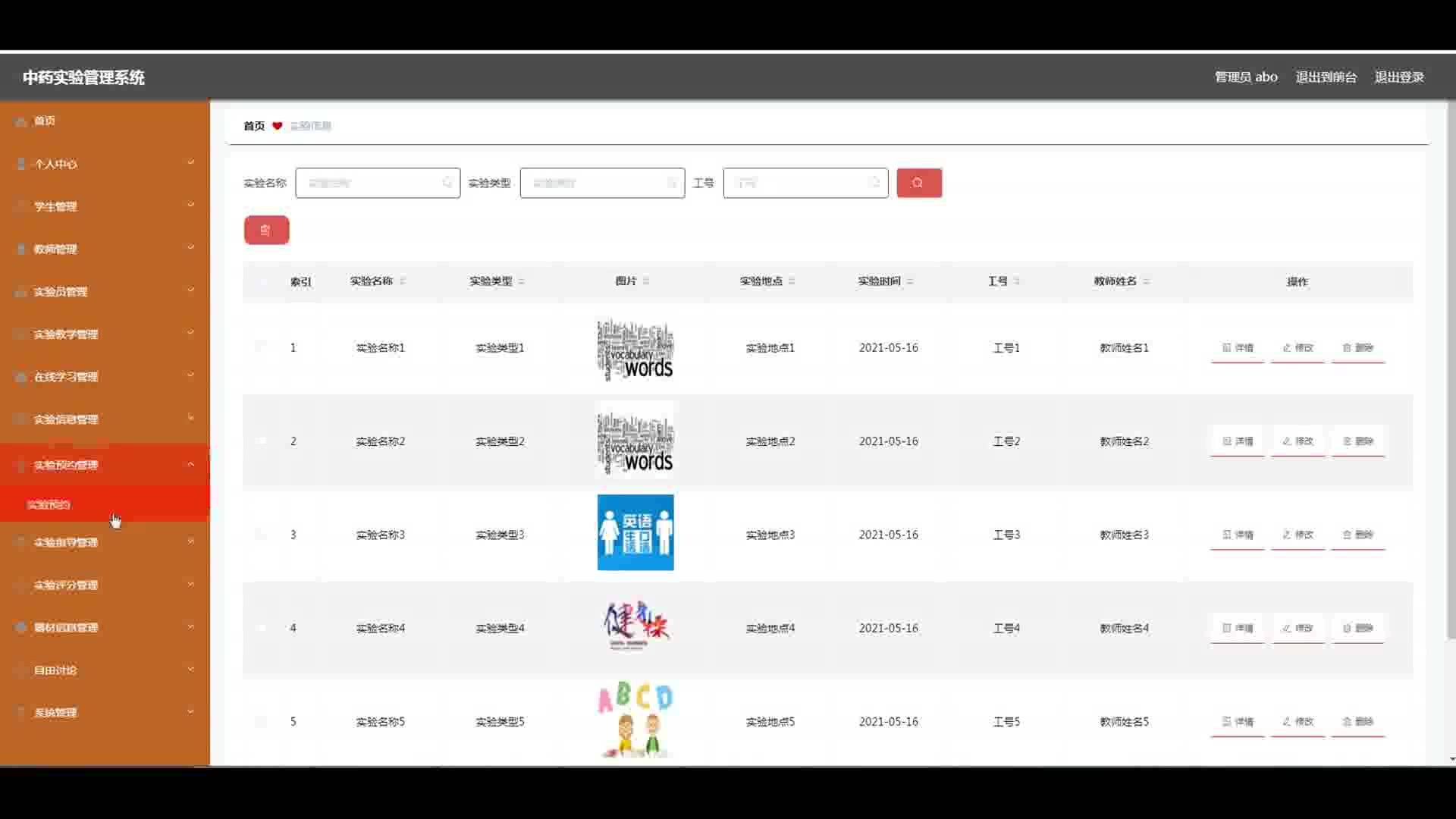Click the 实验员管理 sidebar icon

click(x=21, y=292)
